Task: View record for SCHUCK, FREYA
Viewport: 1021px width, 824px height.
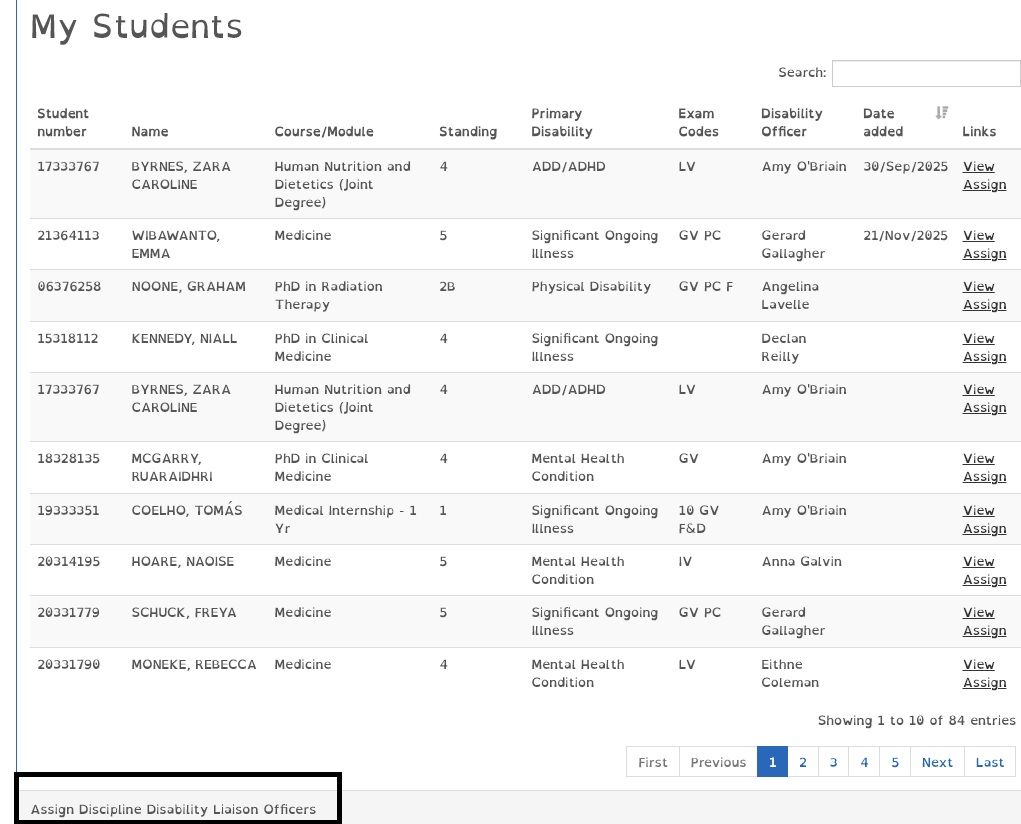Action: 978,612
